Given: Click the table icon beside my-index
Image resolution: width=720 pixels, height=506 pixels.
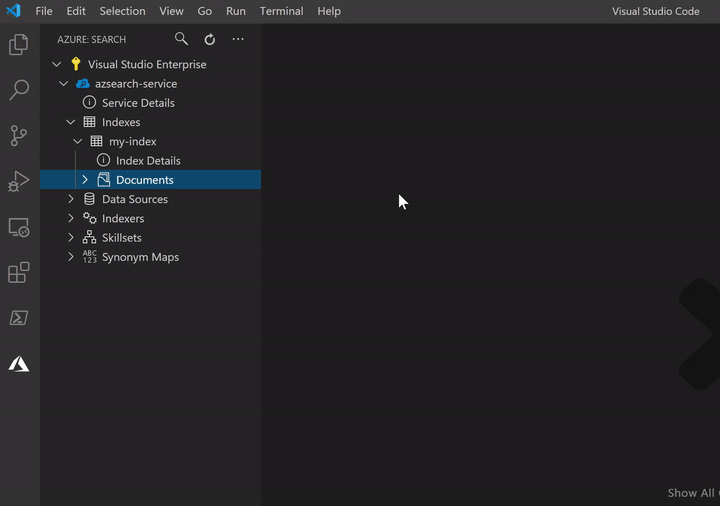Looking at the screenshot, I should pos(96,141).
